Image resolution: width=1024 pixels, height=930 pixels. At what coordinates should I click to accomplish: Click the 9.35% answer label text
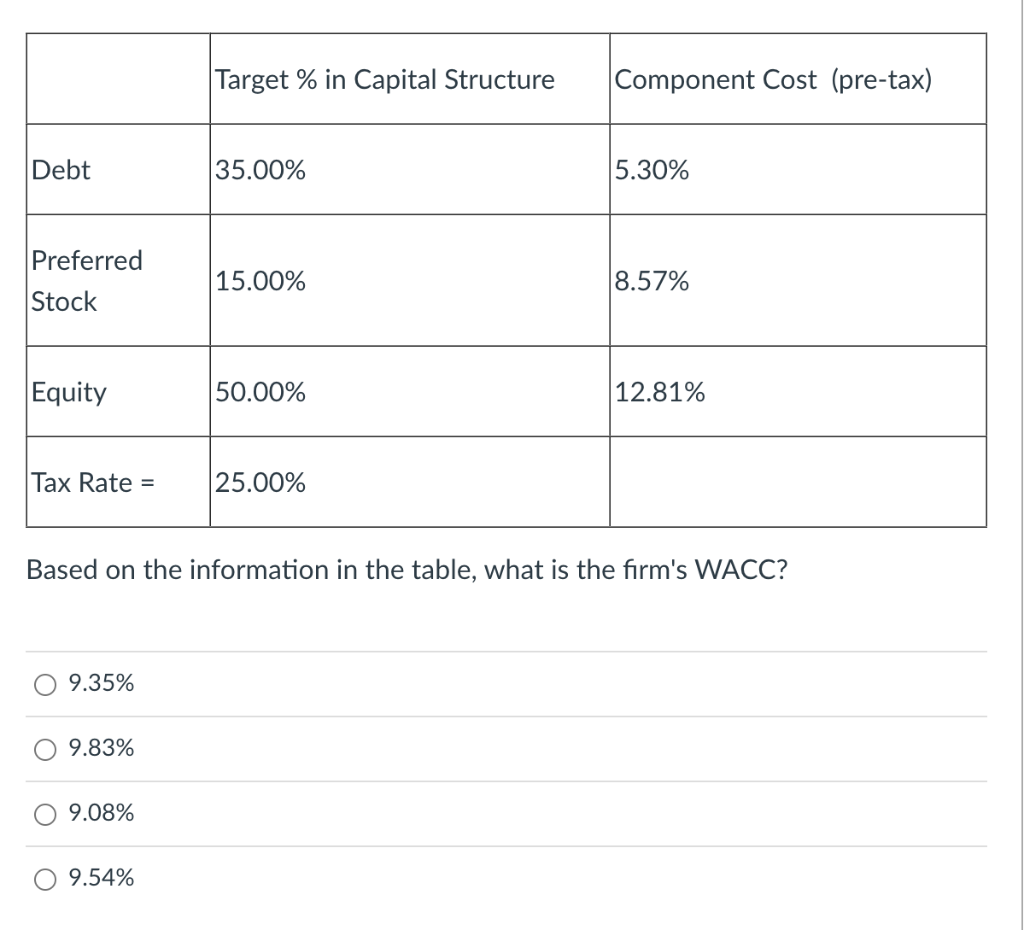[99, 683]
